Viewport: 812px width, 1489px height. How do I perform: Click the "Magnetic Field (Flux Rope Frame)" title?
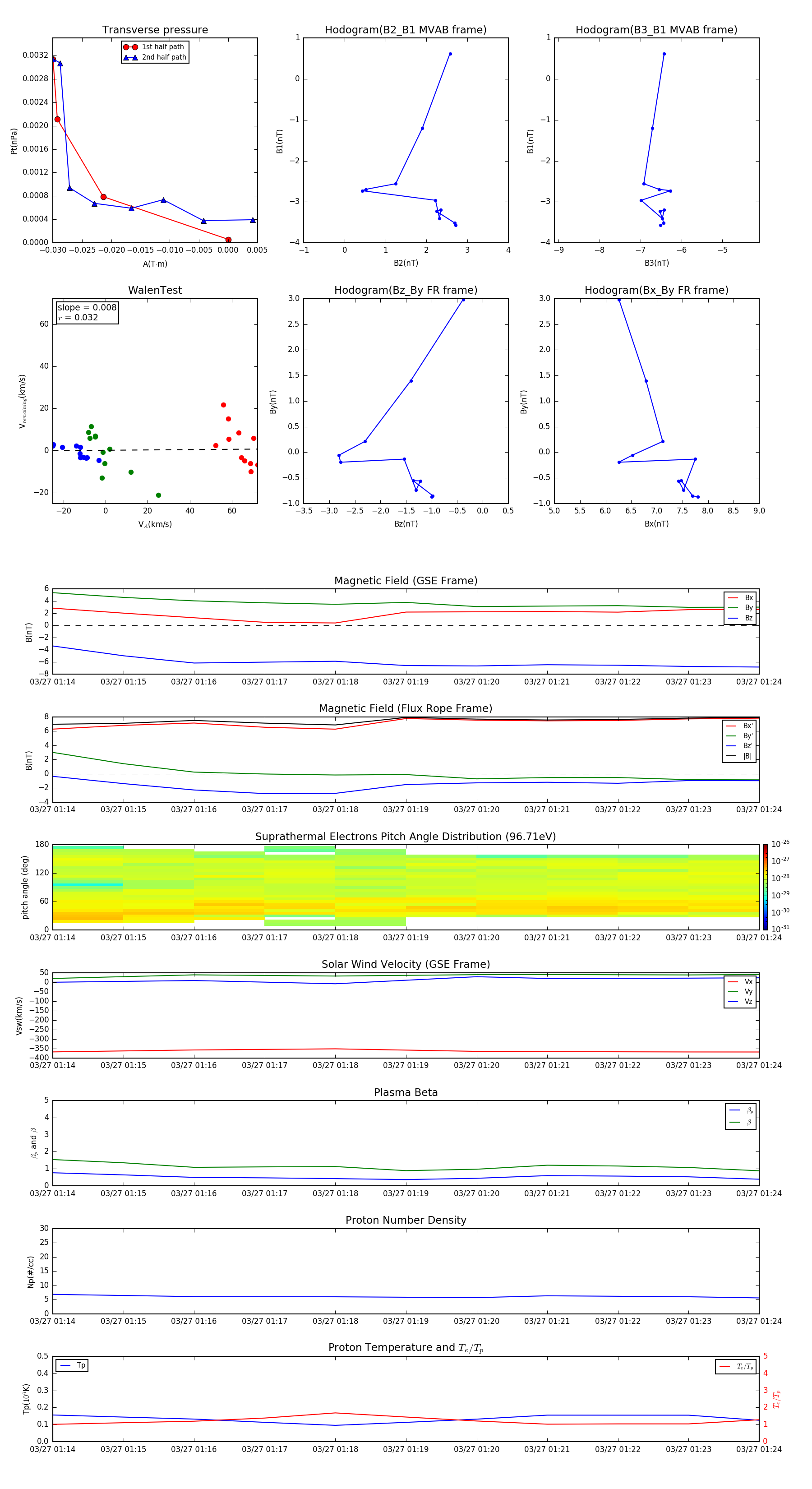(x=406, y=709)
